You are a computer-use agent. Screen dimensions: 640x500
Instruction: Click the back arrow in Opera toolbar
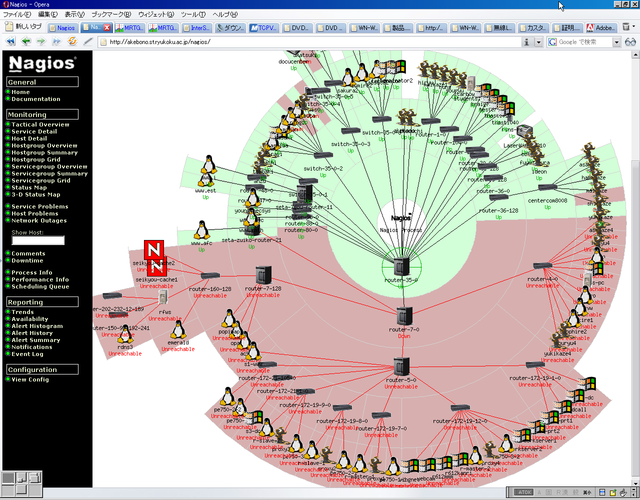click(26, 41)
